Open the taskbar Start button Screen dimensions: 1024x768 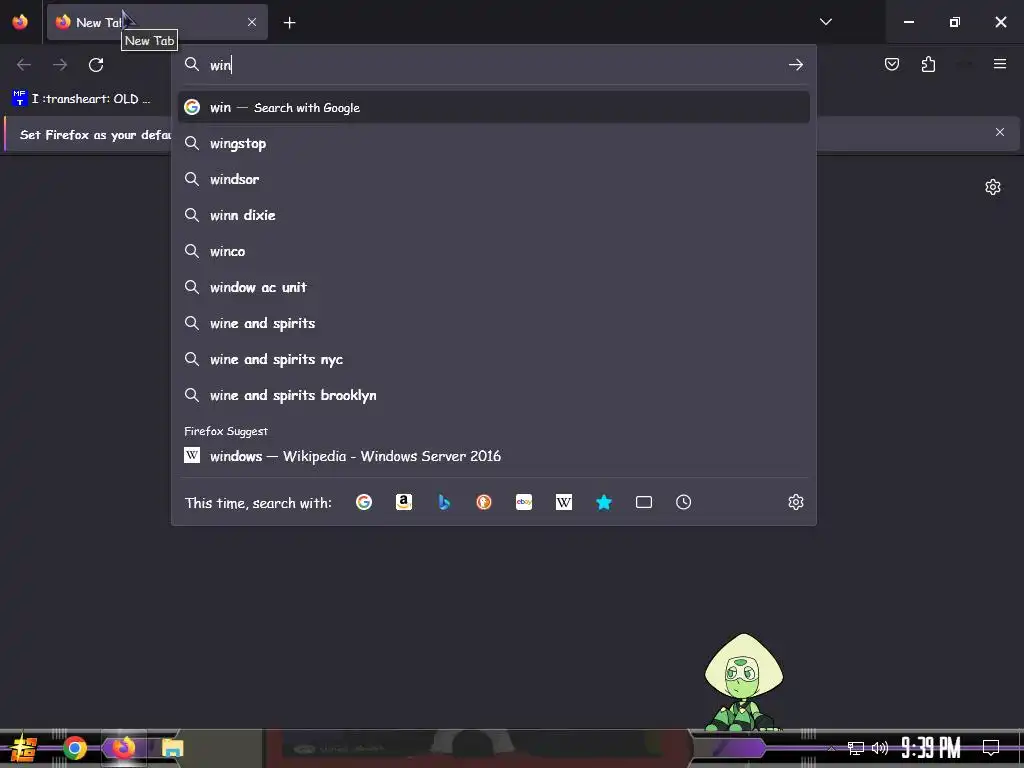click(24, 748)
